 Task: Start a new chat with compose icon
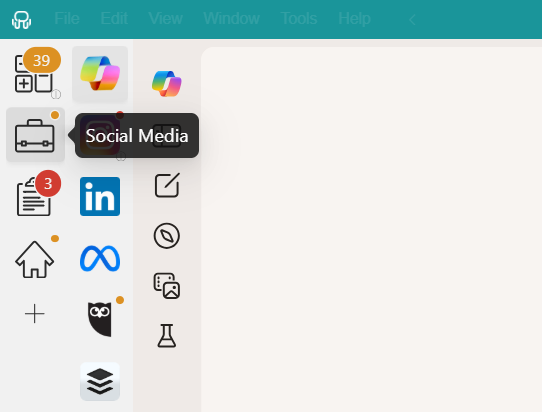click(x=167, y=185)
